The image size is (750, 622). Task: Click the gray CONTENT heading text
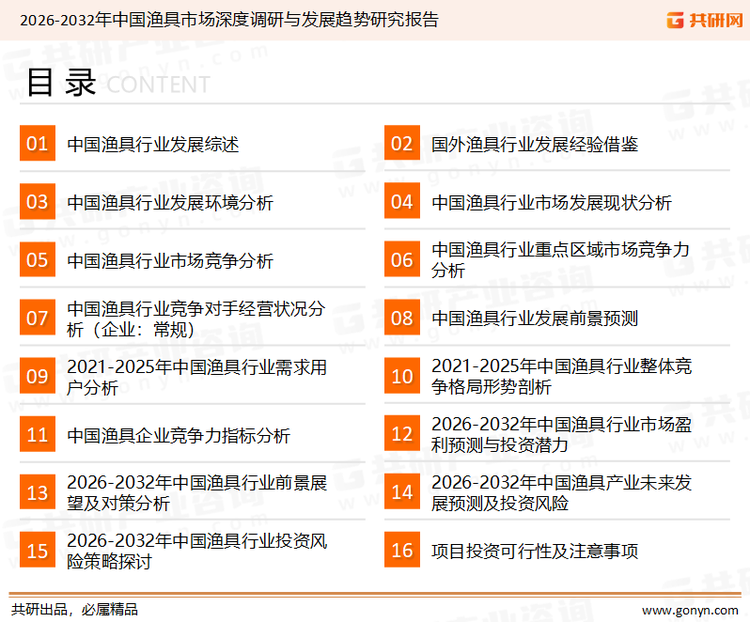click(158, 85)
